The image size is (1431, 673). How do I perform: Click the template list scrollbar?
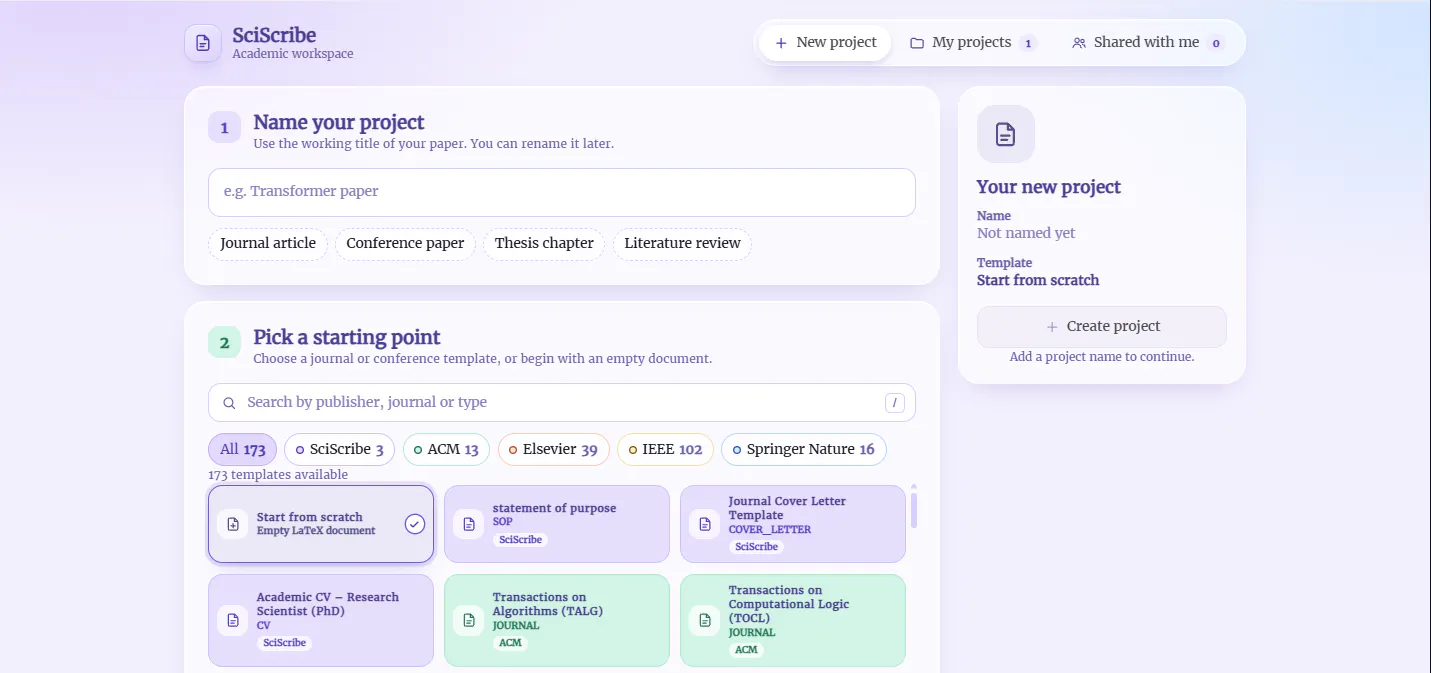tap(913, 510)
